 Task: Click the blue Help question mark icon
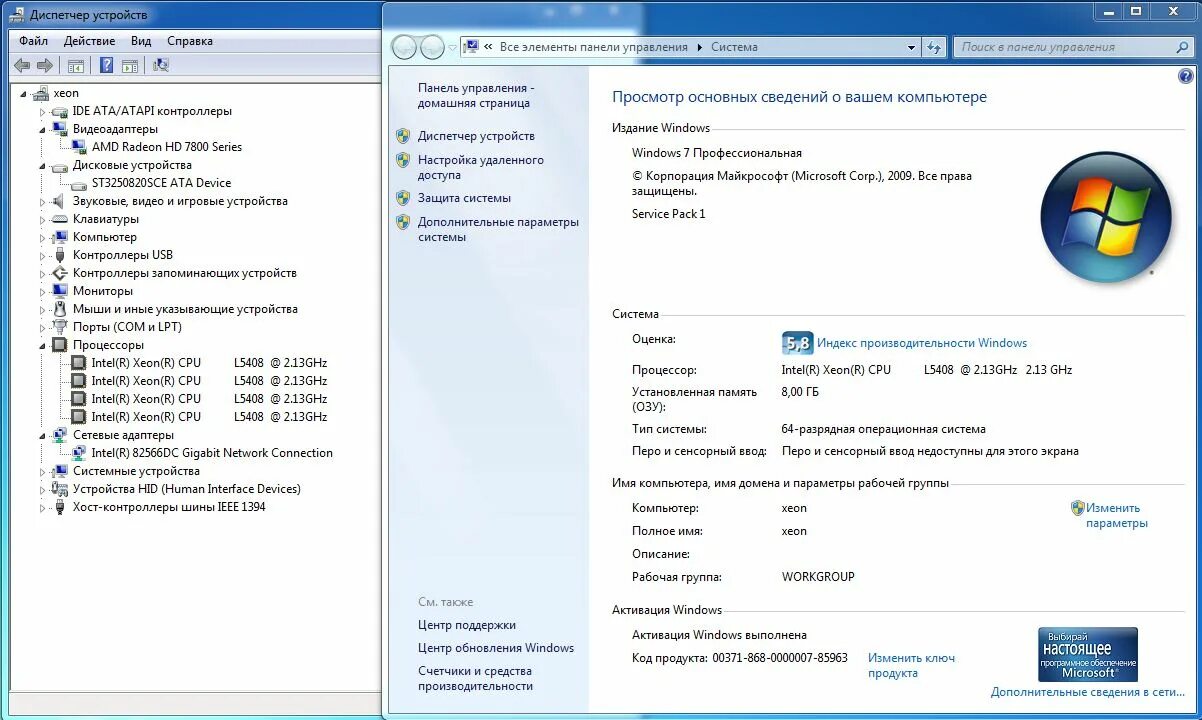pyautogui.click(x=106, y=65)
